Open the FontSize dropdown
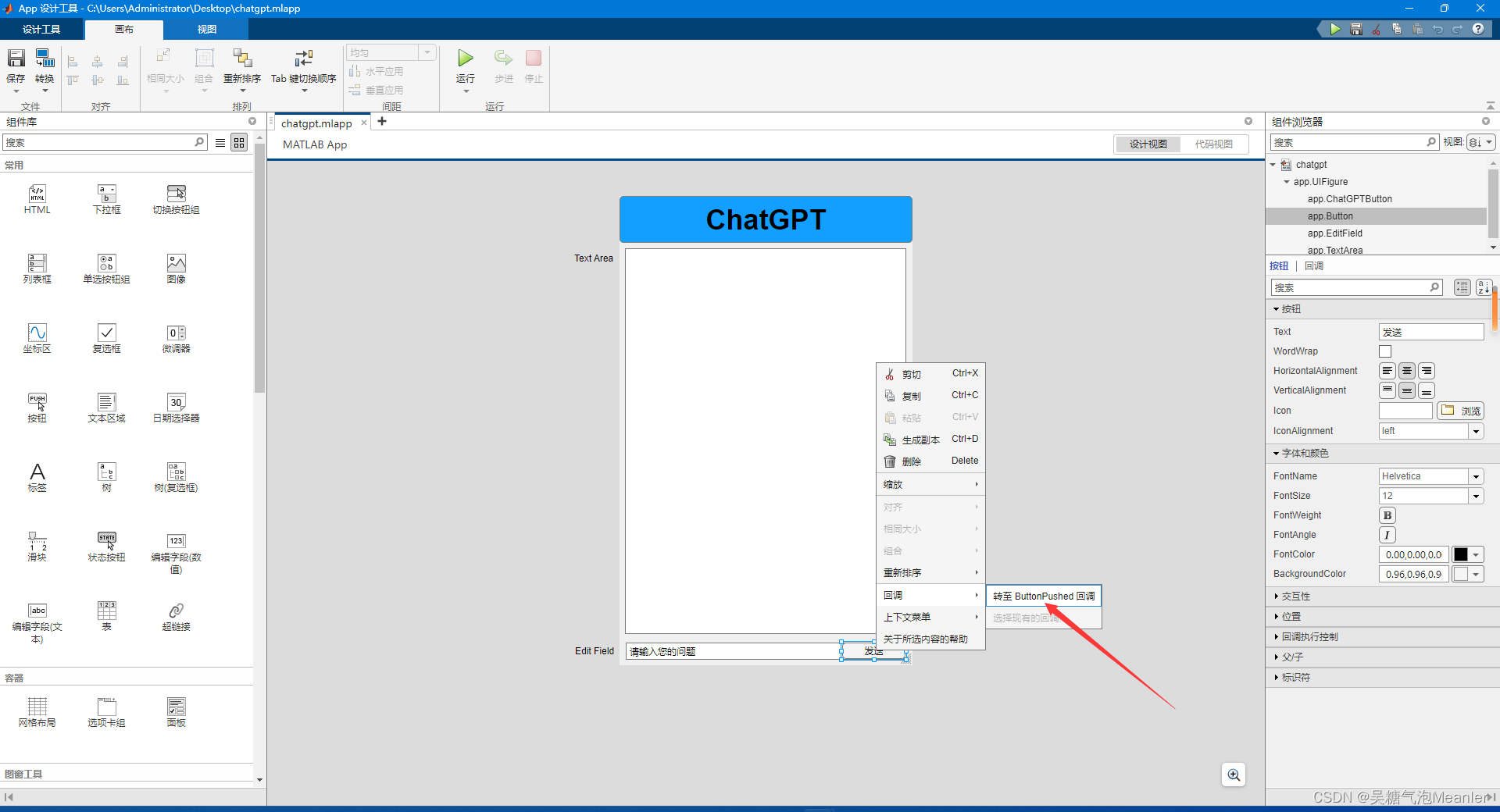The width and height of the screenshot is (1500, 812). [x=1476, y=496]
